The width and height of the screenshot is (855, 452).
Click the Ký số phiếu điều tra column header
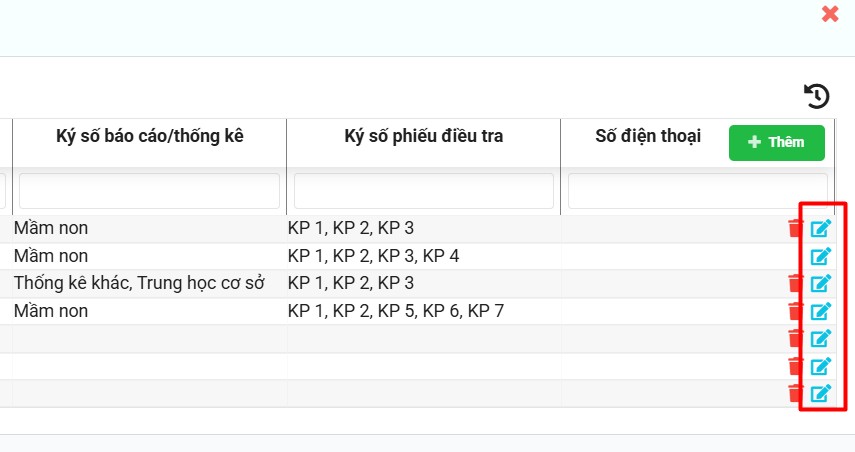coord(423,136)
